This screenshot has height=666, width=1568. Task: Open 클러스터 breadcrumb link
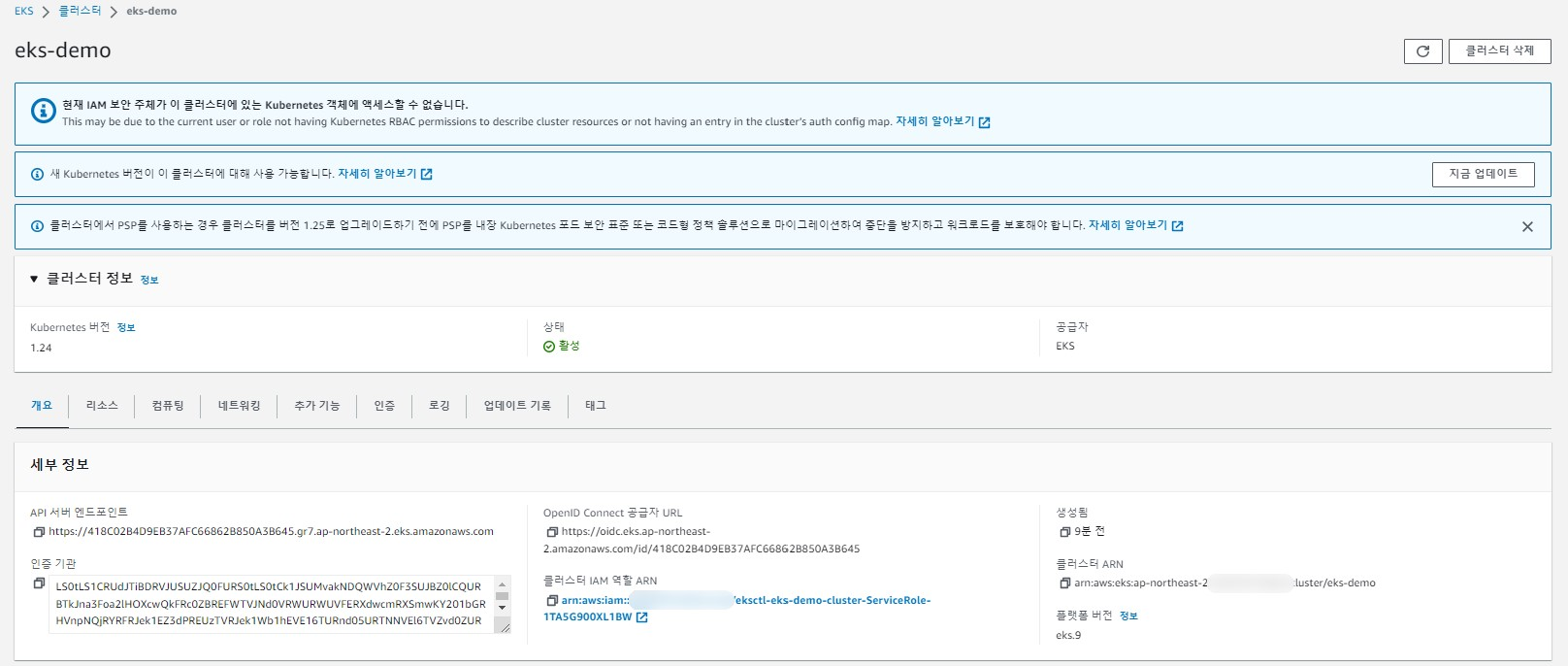click(80, 11)
